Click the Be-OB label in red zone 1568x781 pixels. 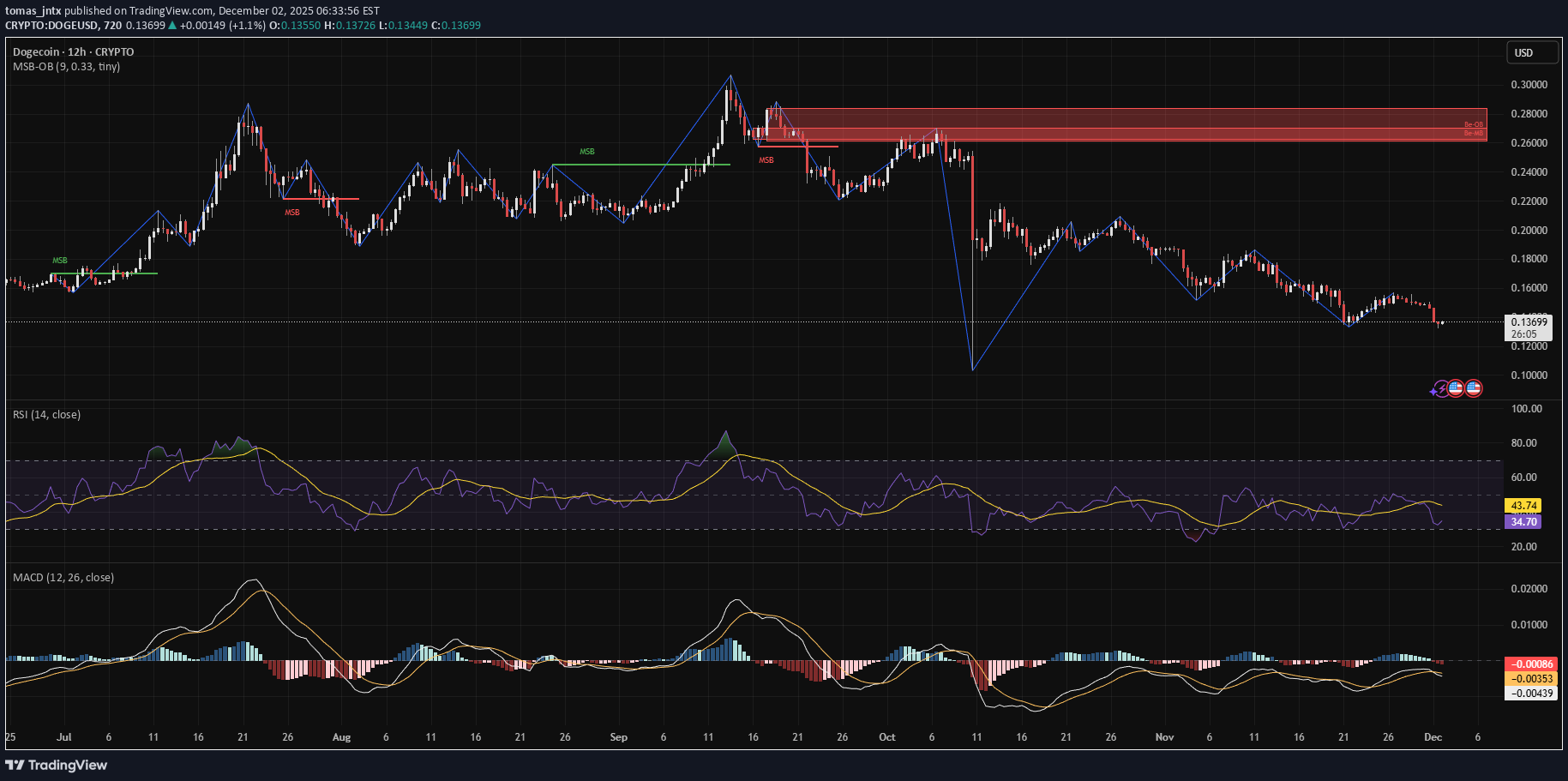pos(1473,125)
